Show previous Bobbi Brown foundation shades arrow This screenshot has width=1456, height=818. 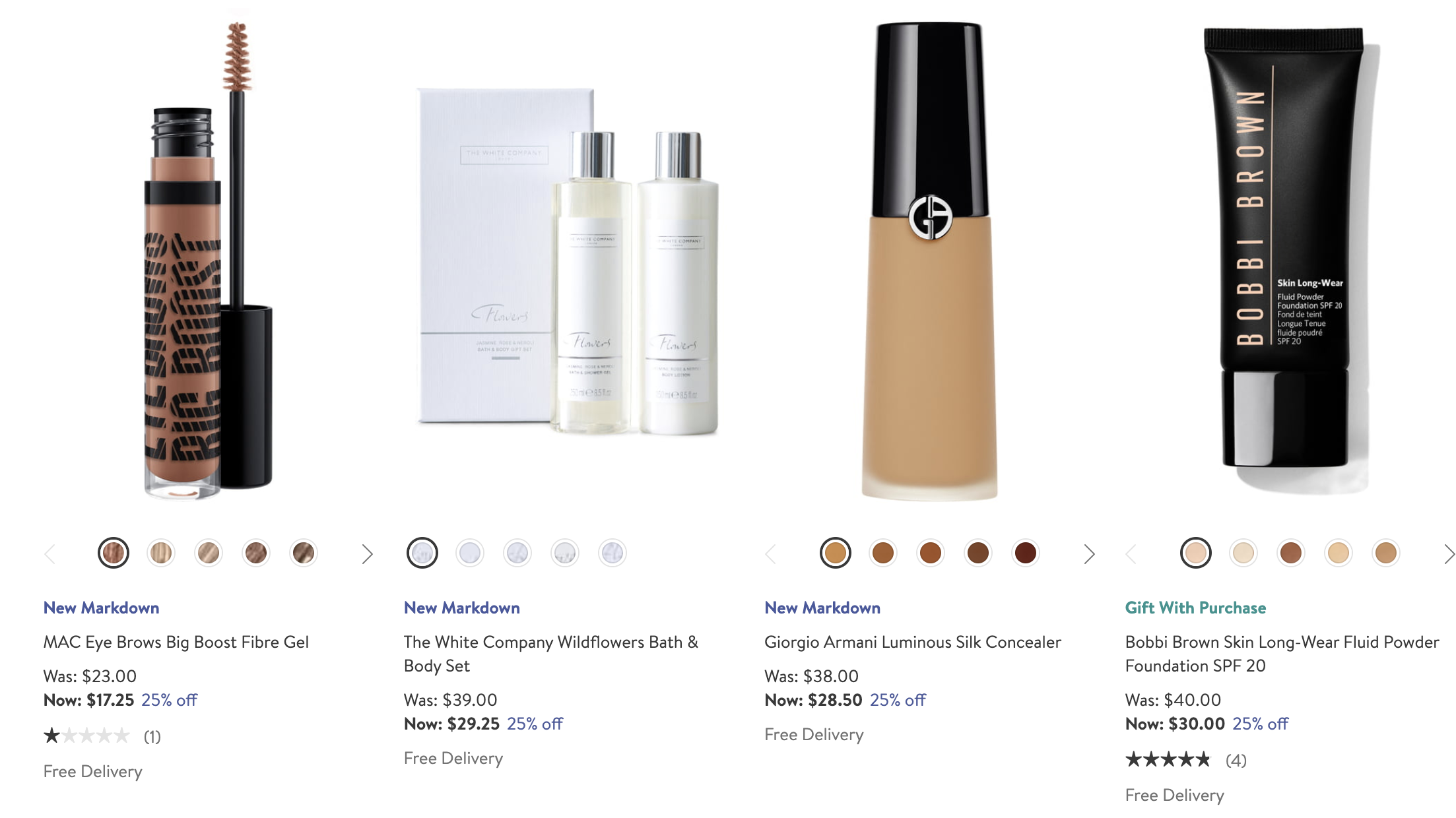pos(1131,553)
